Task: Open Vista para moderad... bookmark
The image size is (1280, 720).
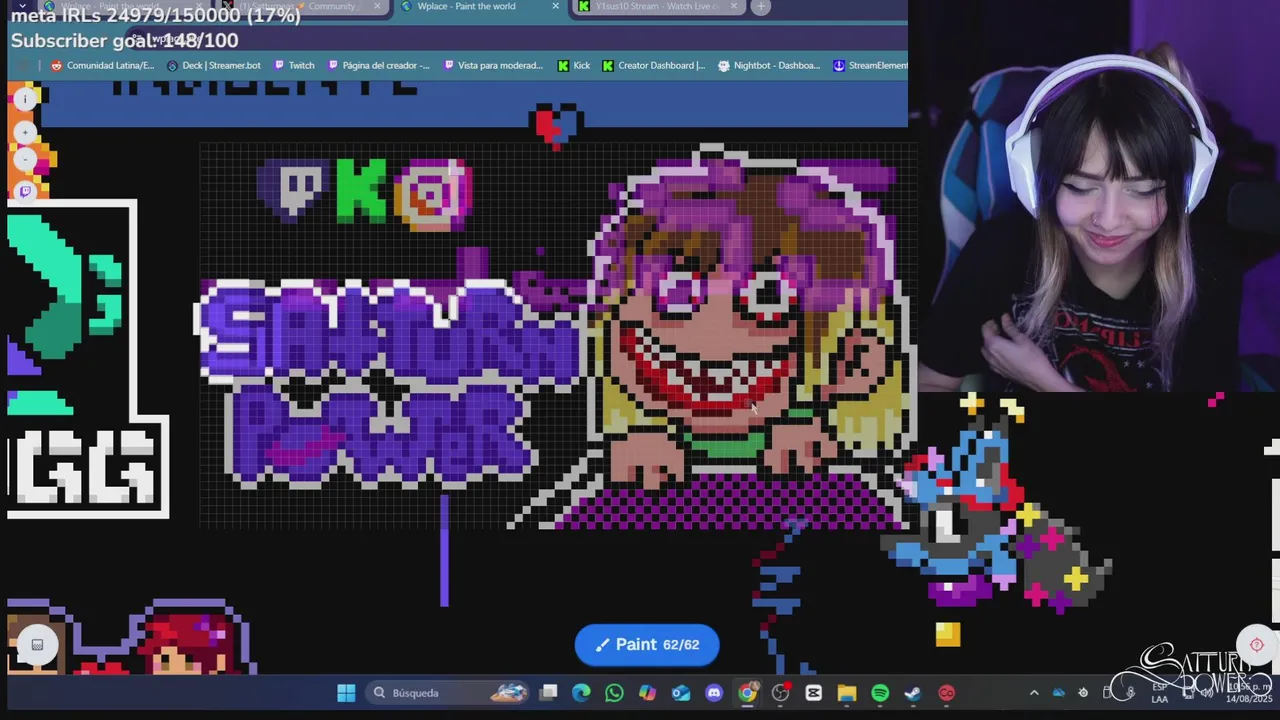Action: click(493, 66)
